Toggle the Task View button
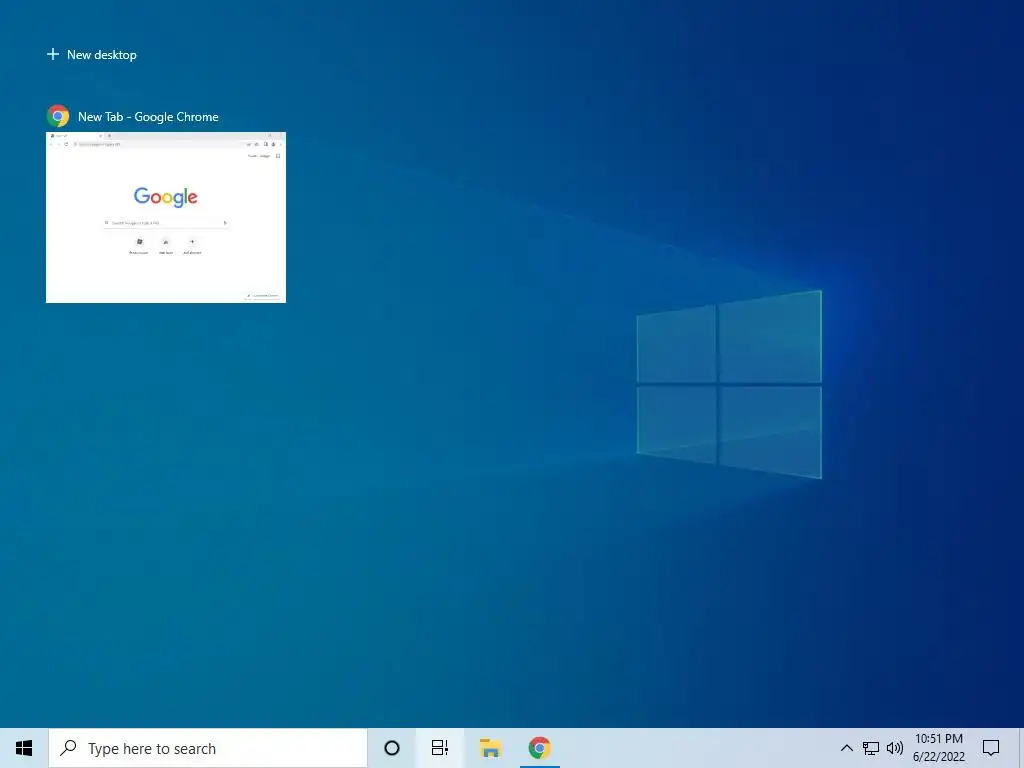 [440, 748]
